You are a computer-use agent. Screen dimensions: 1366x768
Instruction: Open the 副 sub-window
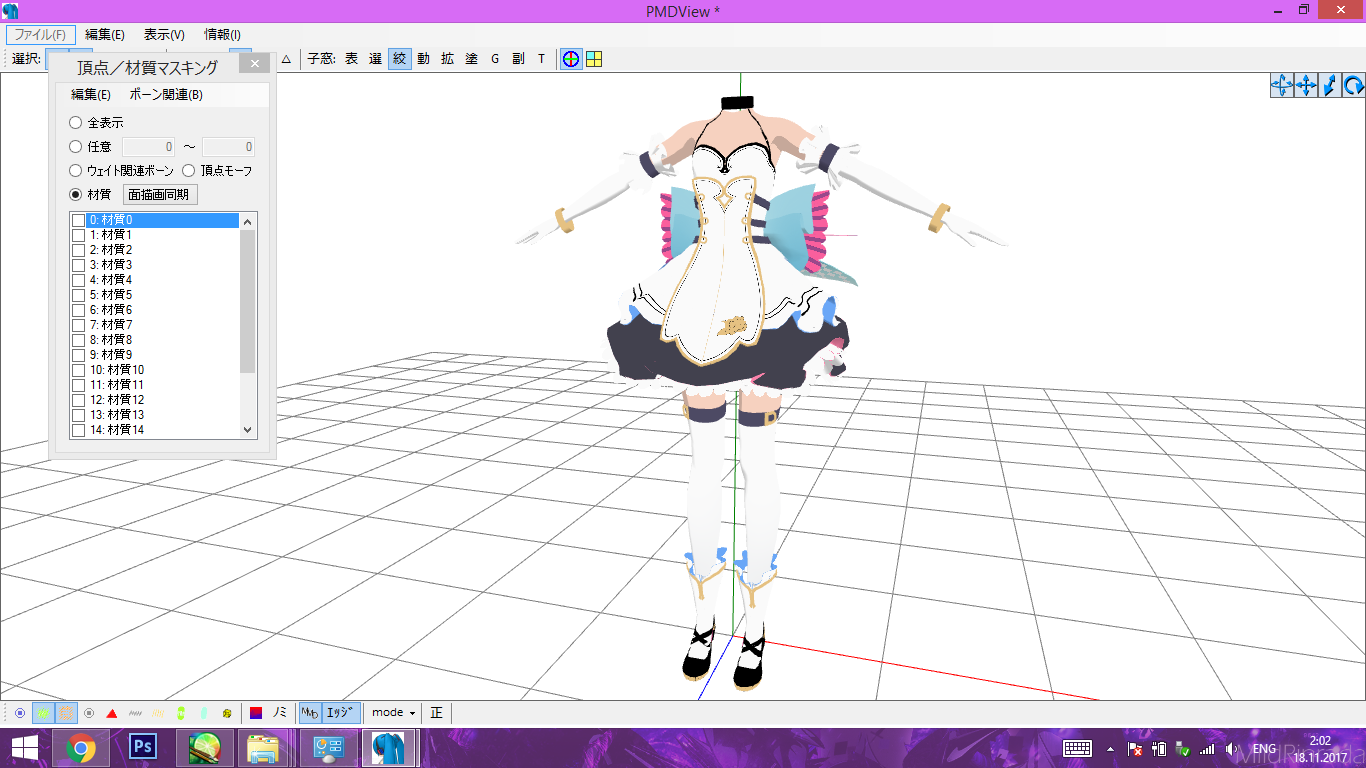518,59
